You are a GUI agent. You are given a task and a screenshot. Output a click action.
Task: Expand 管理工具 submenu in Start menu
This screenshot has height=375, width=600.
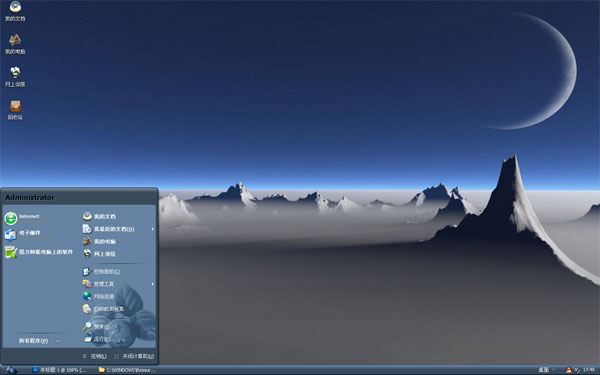click(x=118, y=284)
